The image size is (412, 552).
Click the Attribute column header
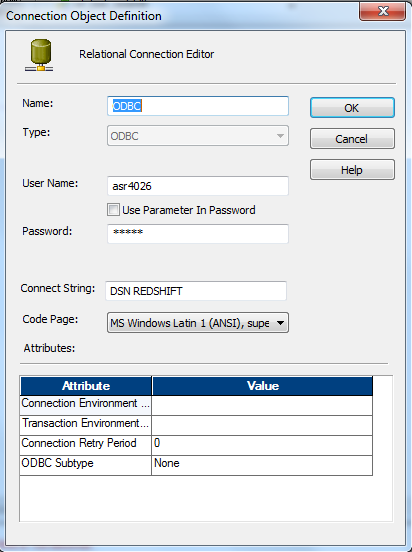click(x=86, y=386)
